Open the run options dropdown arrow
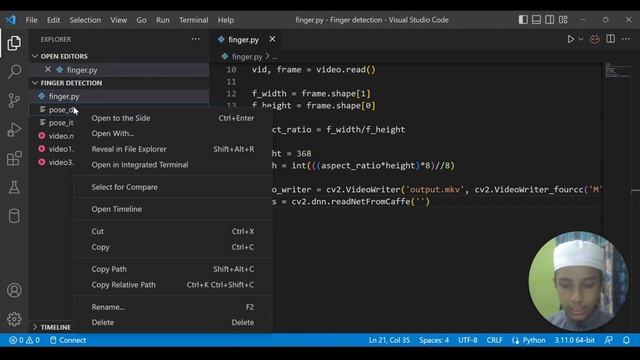 click(x=581, y=39)
